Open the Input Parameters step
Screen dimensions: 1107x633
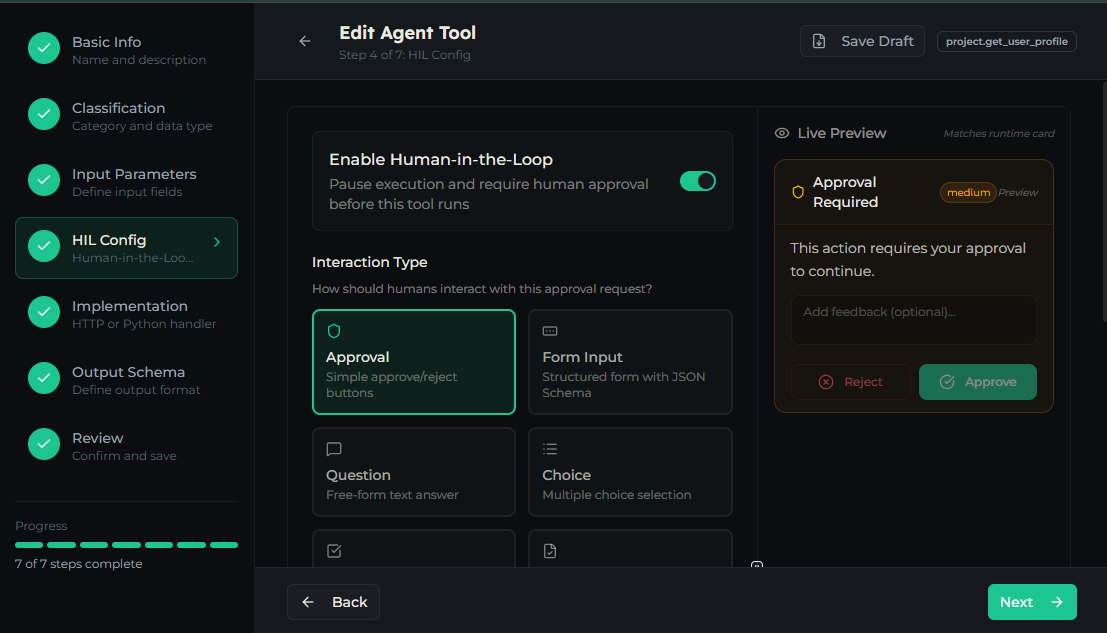[126, 181]
